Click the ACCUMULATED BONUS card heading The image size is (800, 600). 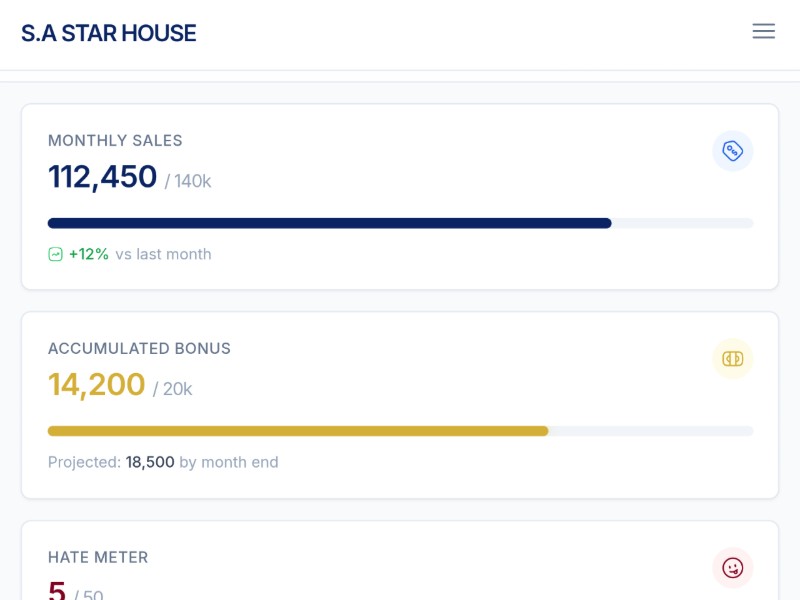coord(139,348)
